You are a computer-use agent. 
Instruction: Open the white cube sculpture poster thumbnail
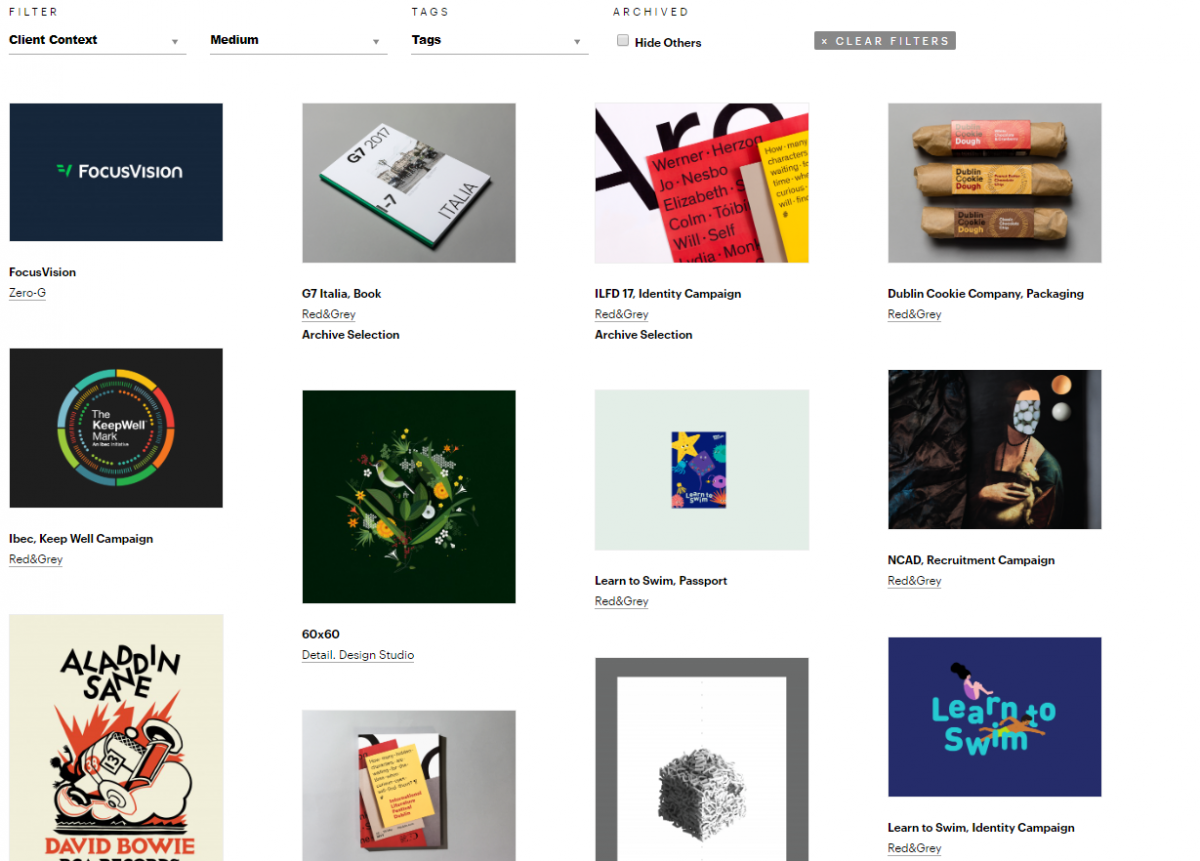point(702,759)
